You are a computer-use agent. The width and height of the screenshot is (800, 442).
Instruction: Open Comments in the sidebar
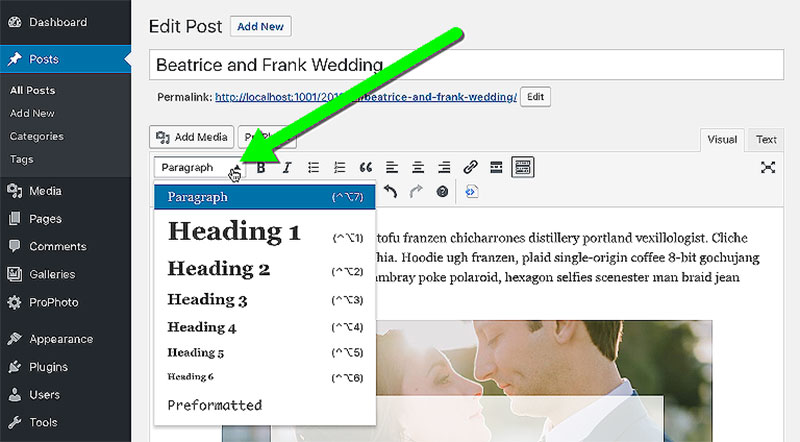coord(65,247)
